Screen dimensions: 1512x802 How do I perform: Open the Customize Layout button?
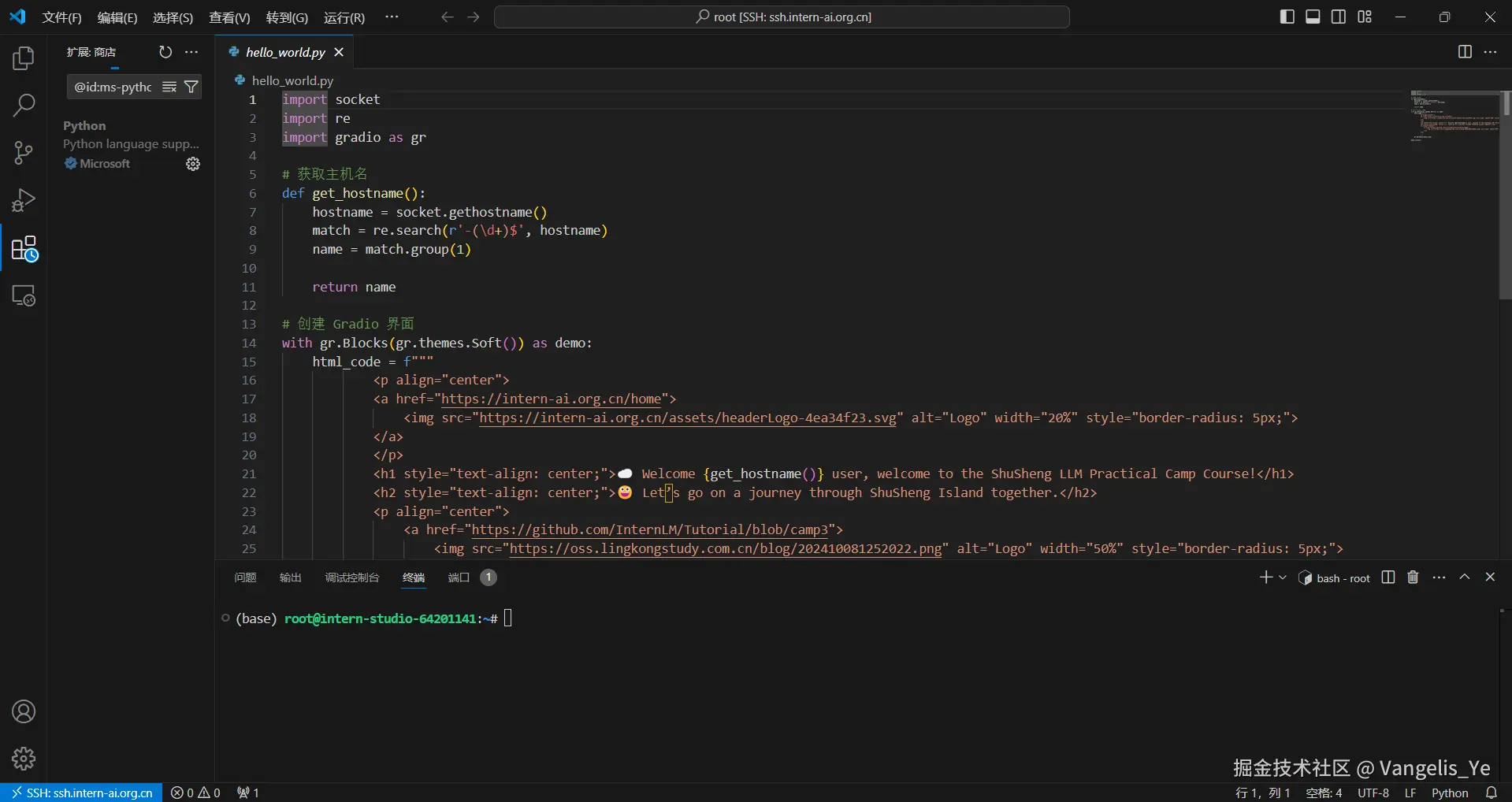pyautogui.click(x=1365, y=17)
